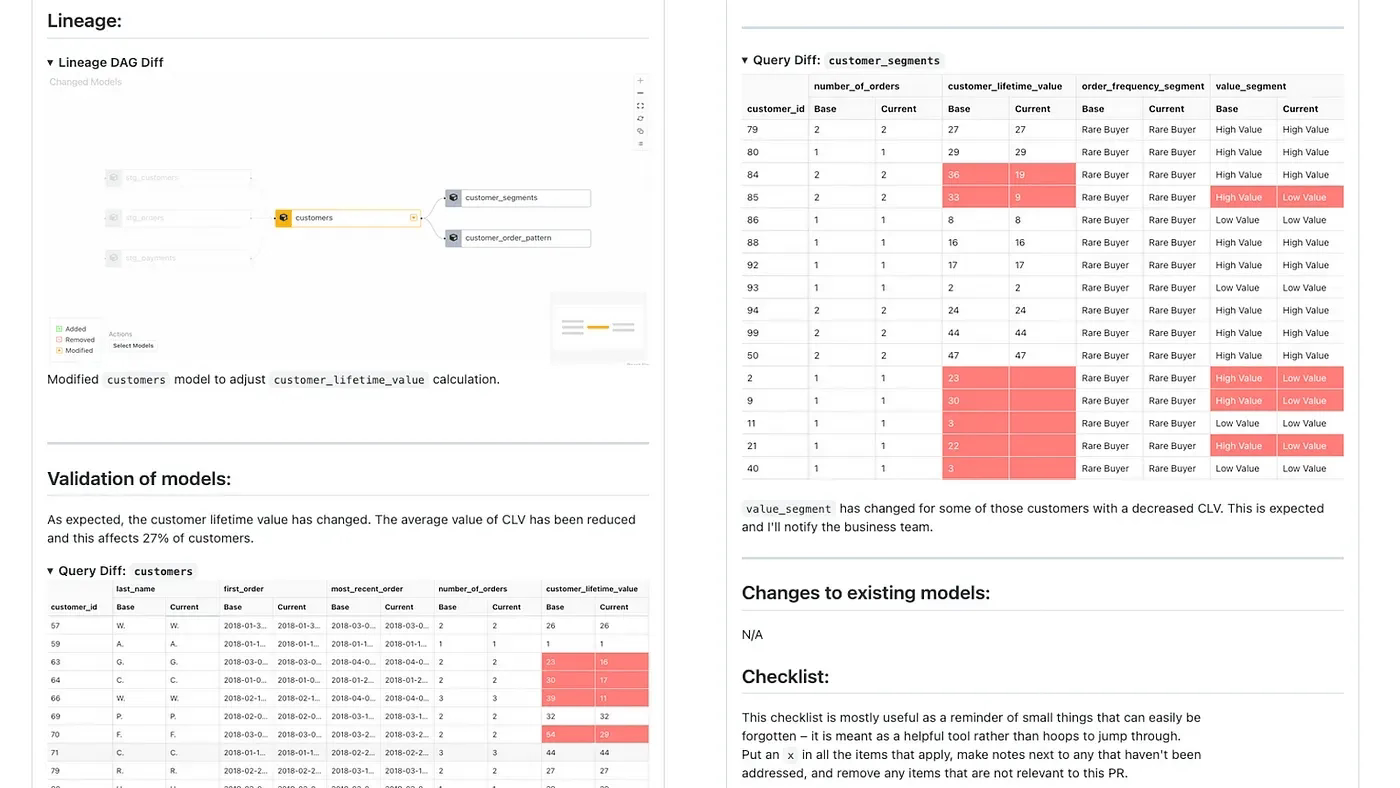This screenshot has height=788, width=1400.
Task: Collapse the Lineage DAG Diff section
Action: 50,62
